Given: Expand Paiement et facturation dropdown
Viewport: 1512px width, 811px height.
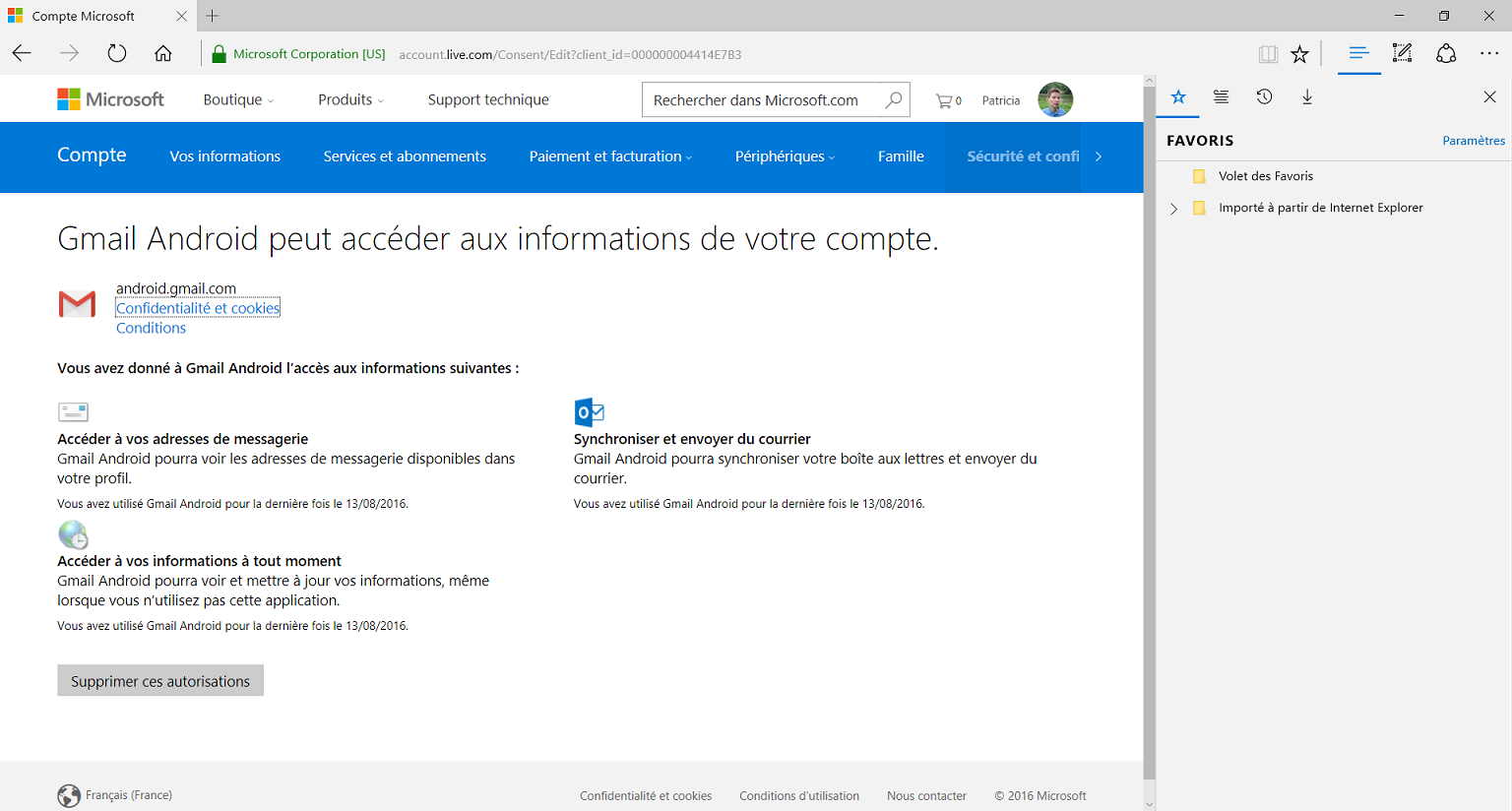Looking at the screenshot, I should [x=610, y=156].
